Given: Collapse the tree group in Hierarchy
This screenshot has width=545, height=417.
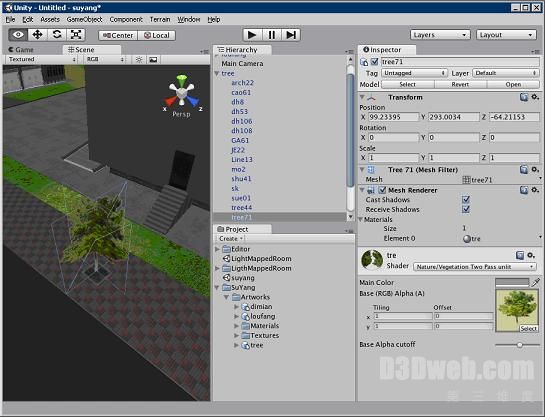Looking at the screenshot, I should [217, 74].
